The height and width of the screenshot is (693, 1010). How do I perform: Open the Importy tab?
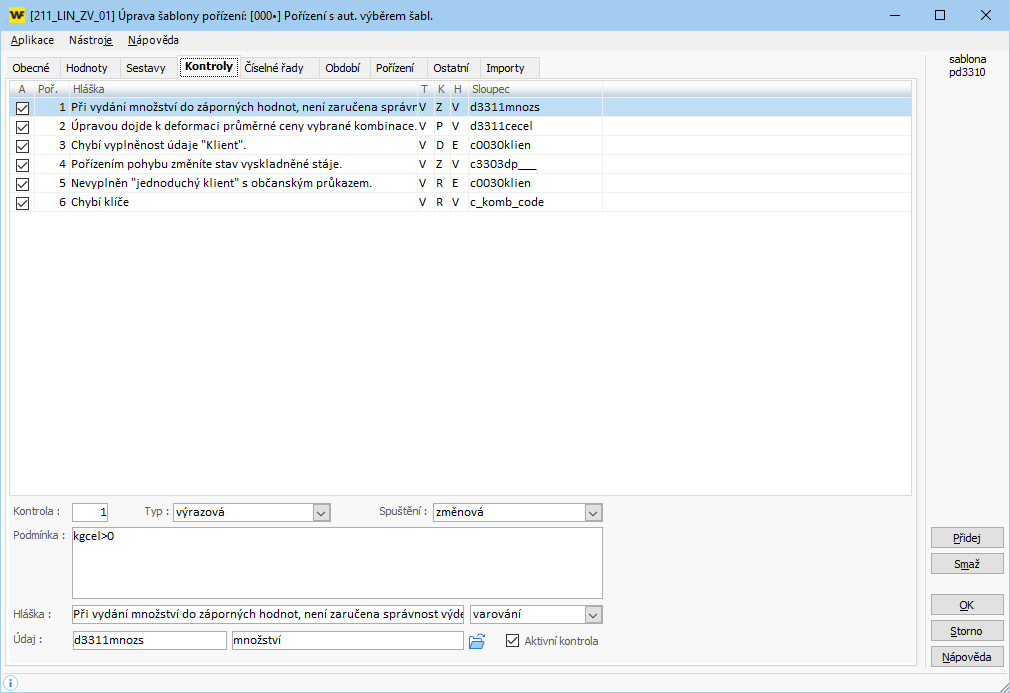click(x=505, y=68)
